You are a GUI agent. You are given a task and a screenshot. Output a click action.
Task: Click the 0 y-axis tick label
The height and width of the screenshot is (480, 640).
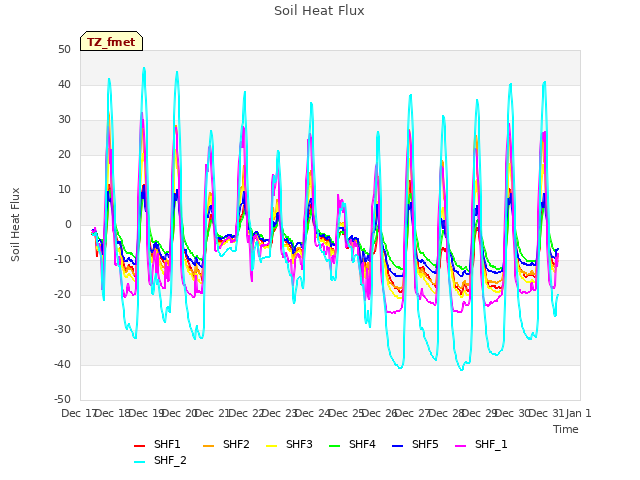point(68,225)
